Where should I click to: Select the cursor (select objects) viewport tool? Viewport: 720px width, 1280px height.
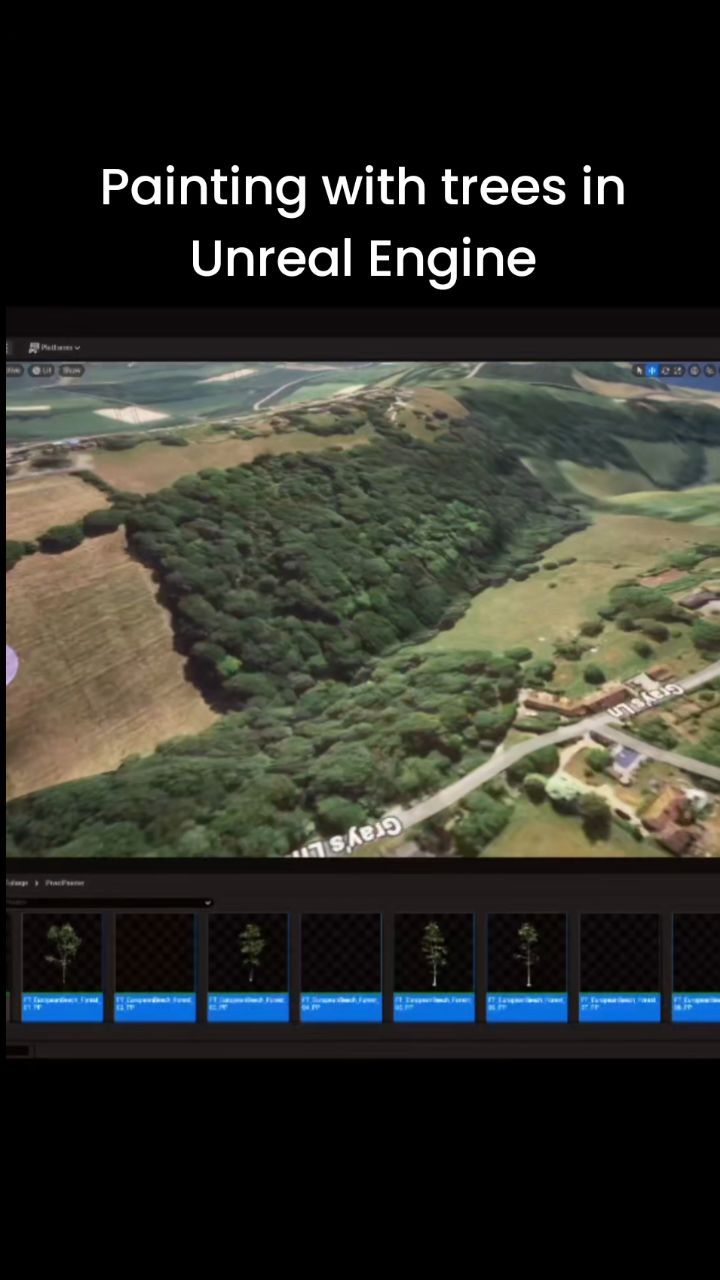[x=639, y=371]
